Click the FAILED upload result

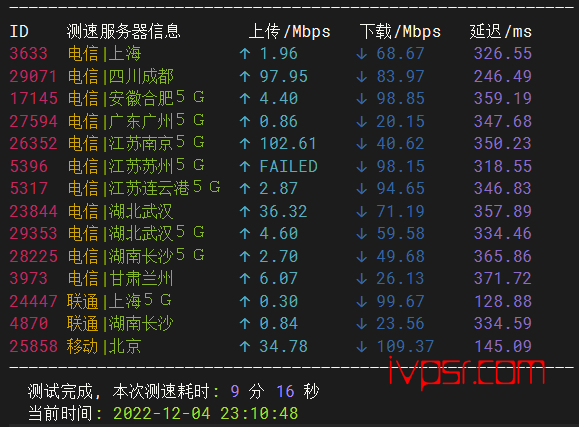pyautogui.click(x=289, y=167)
